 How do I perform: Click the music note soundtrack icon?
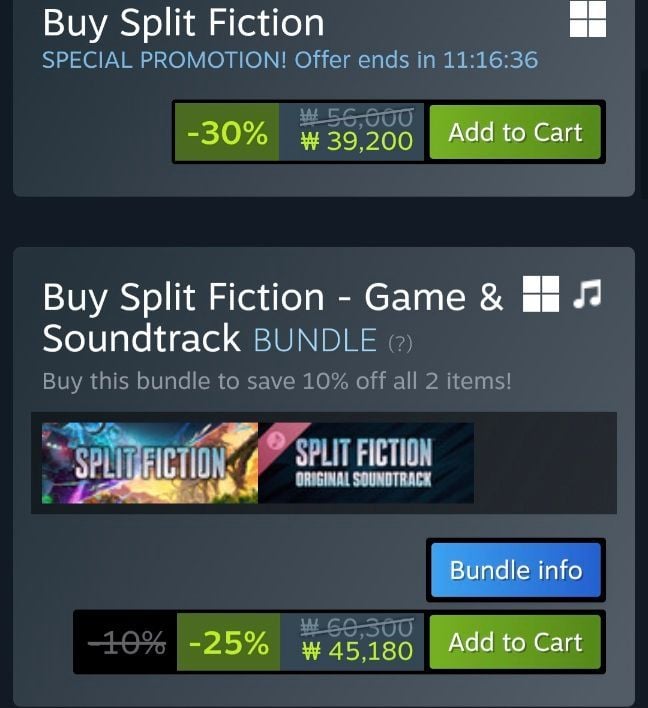pyautogui.click(x=587, y=294)
